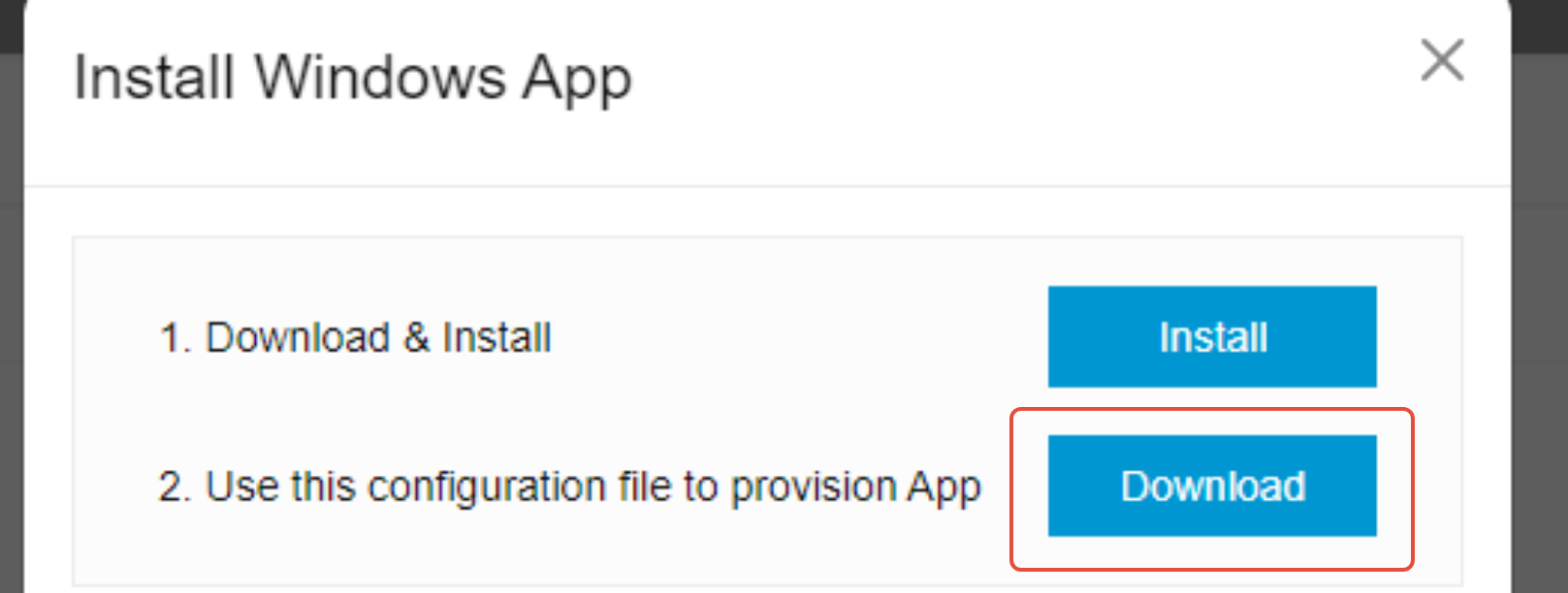Screen dimensions: 1568x593
Task: Click the "provision App" words in step two
Action: pyautogui.click(x=855, y=487)
